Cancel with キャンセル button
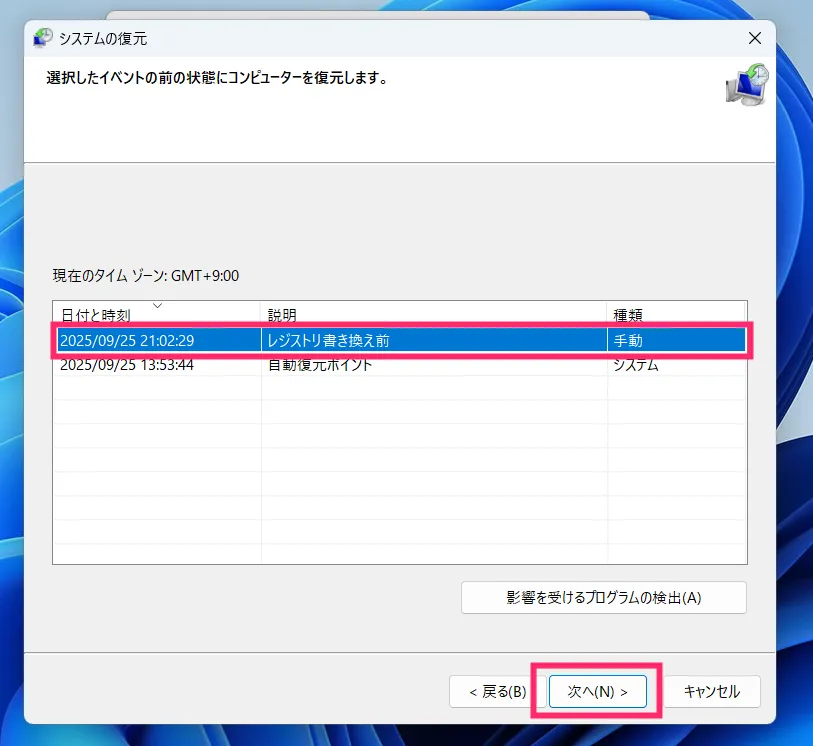 click(x=711, y=692)
